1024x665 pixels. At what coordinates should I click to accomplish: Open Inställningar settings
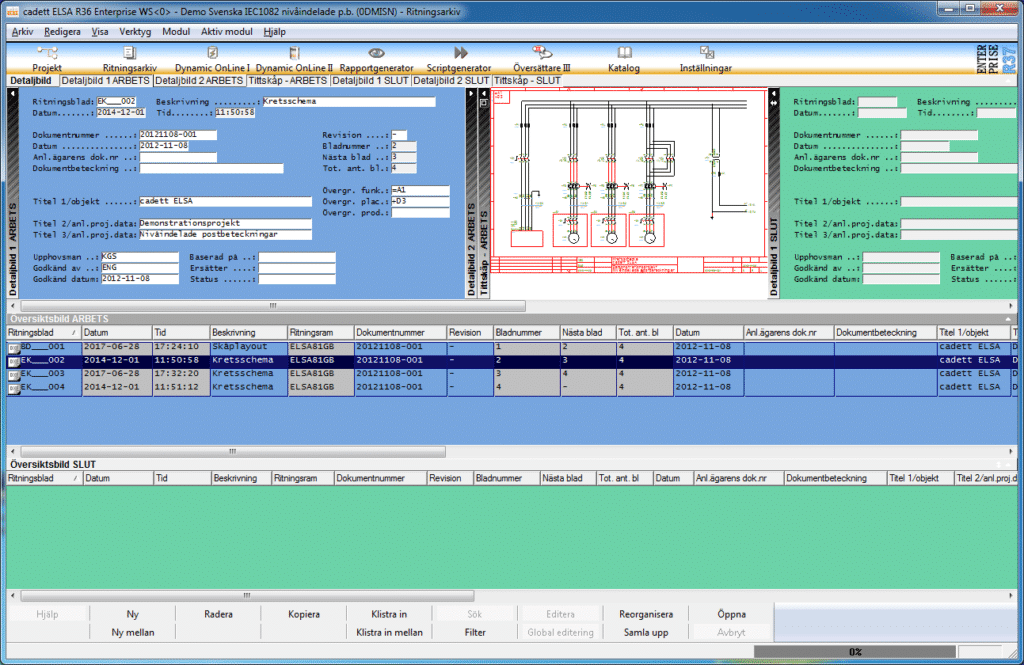coord(706,59)
